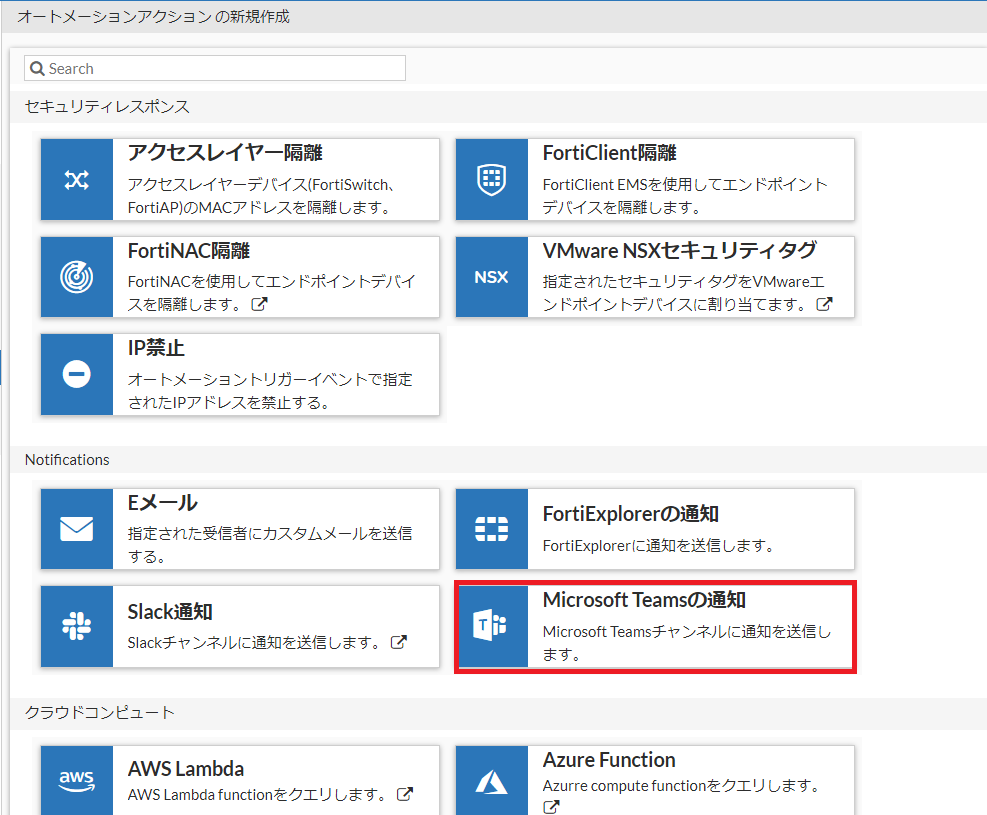Click the Microsoft Teams logo icon
The height and width of the screenshot is (815, 987).
click(490, 625)
